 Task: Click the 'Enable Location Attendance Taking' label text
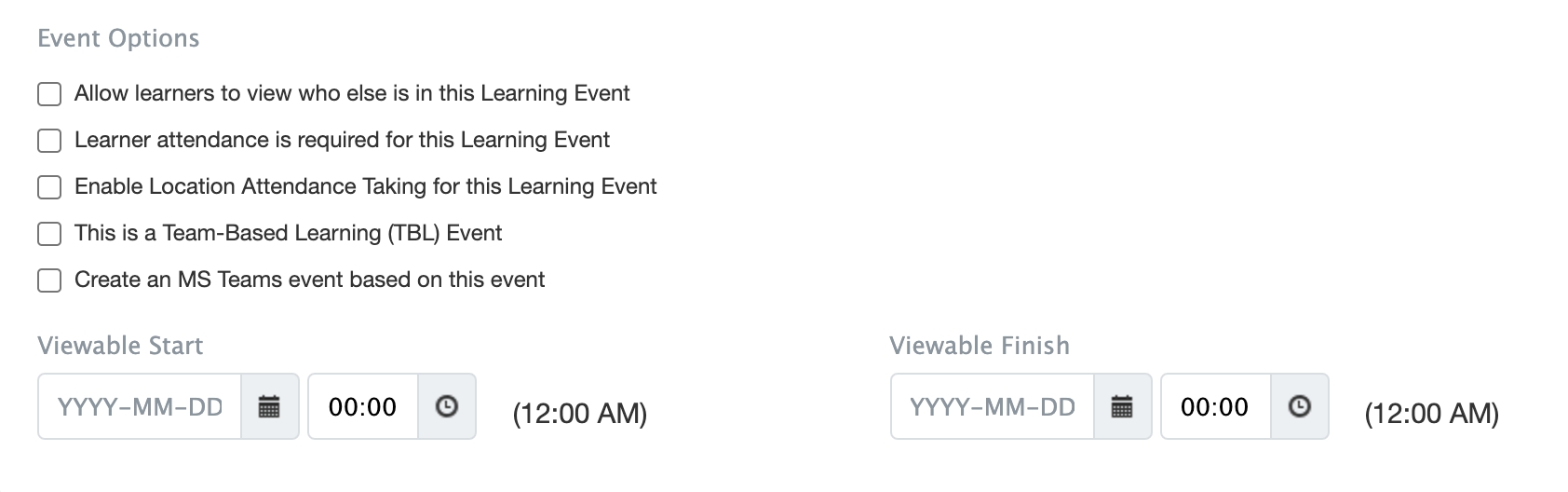[x=366, y=186]
